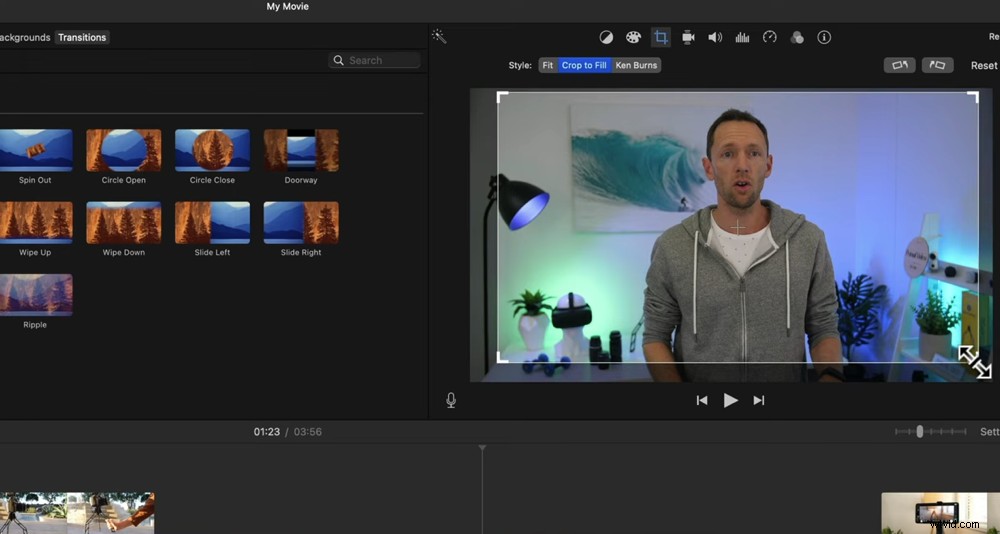The height and width of the screenshot is (534, 1000).
Task: Click the Reset button for crop
Action: [984, 65]
